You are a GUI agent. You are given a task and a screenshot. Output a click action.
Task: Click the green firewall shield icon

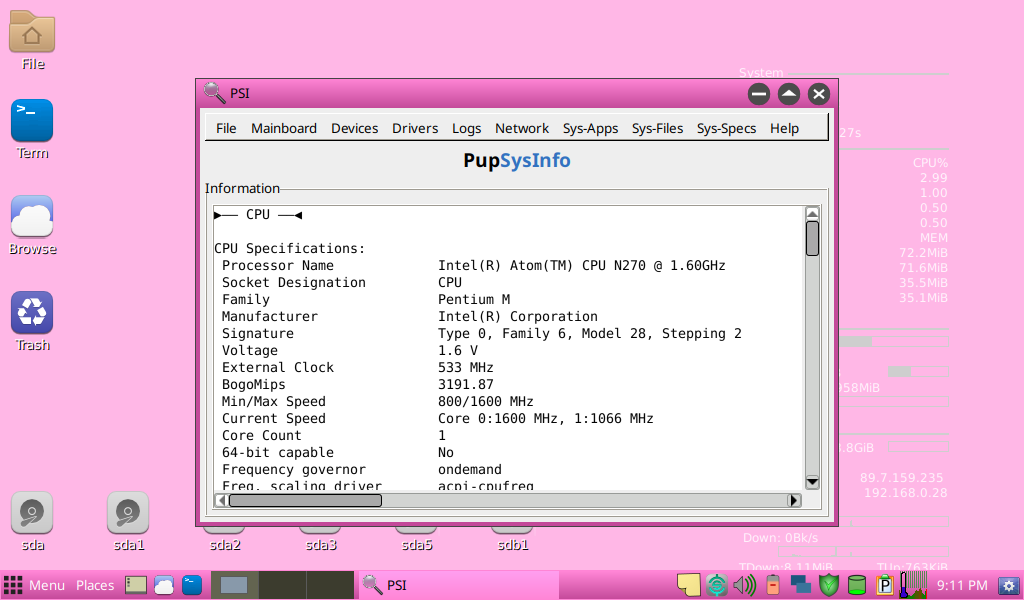[827, 585]
